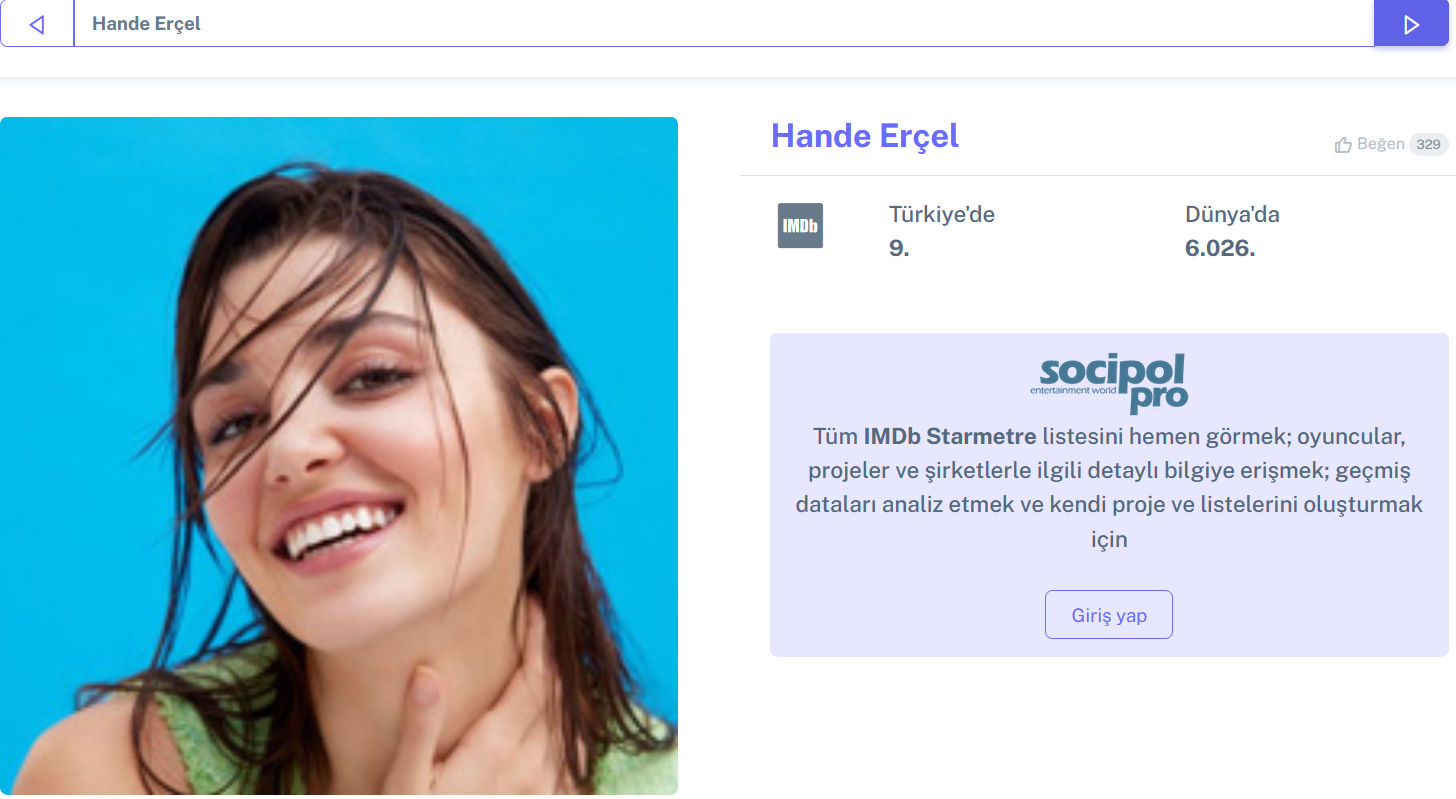Click the 329 likes count badge
Viewport: 1456px width, 799px height.
[1428, 145]
